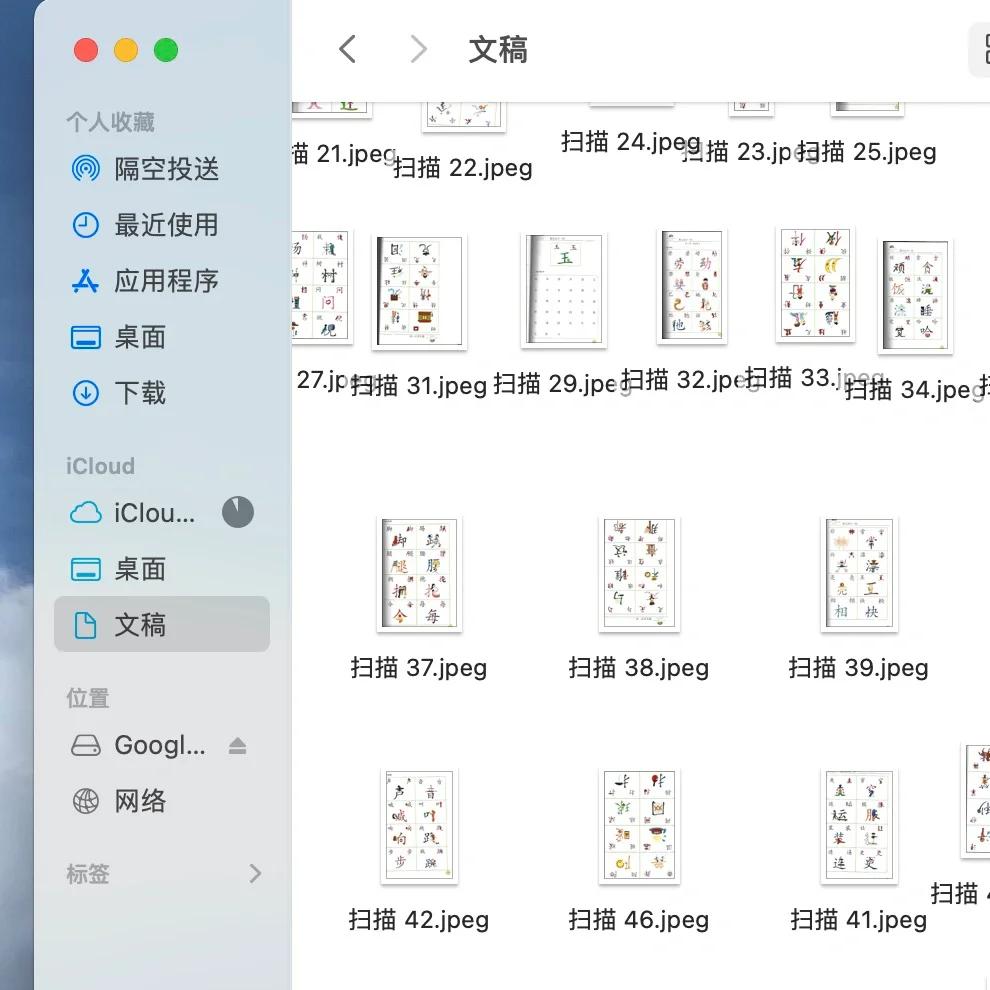Eject the Google drive volume
Image resolution: width=990 pixels, height=990 pixels.
click(237, 746)
